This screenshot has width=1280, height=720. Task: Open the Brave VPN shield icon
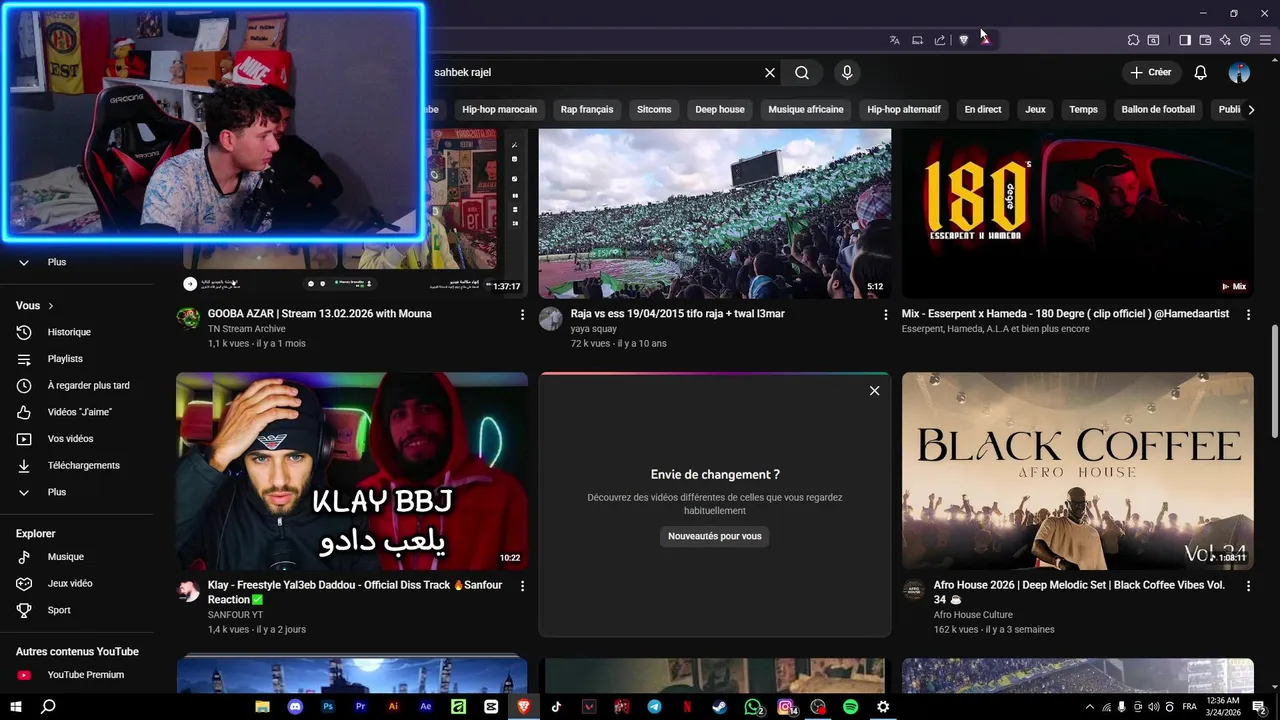[x=1245, y=40]
